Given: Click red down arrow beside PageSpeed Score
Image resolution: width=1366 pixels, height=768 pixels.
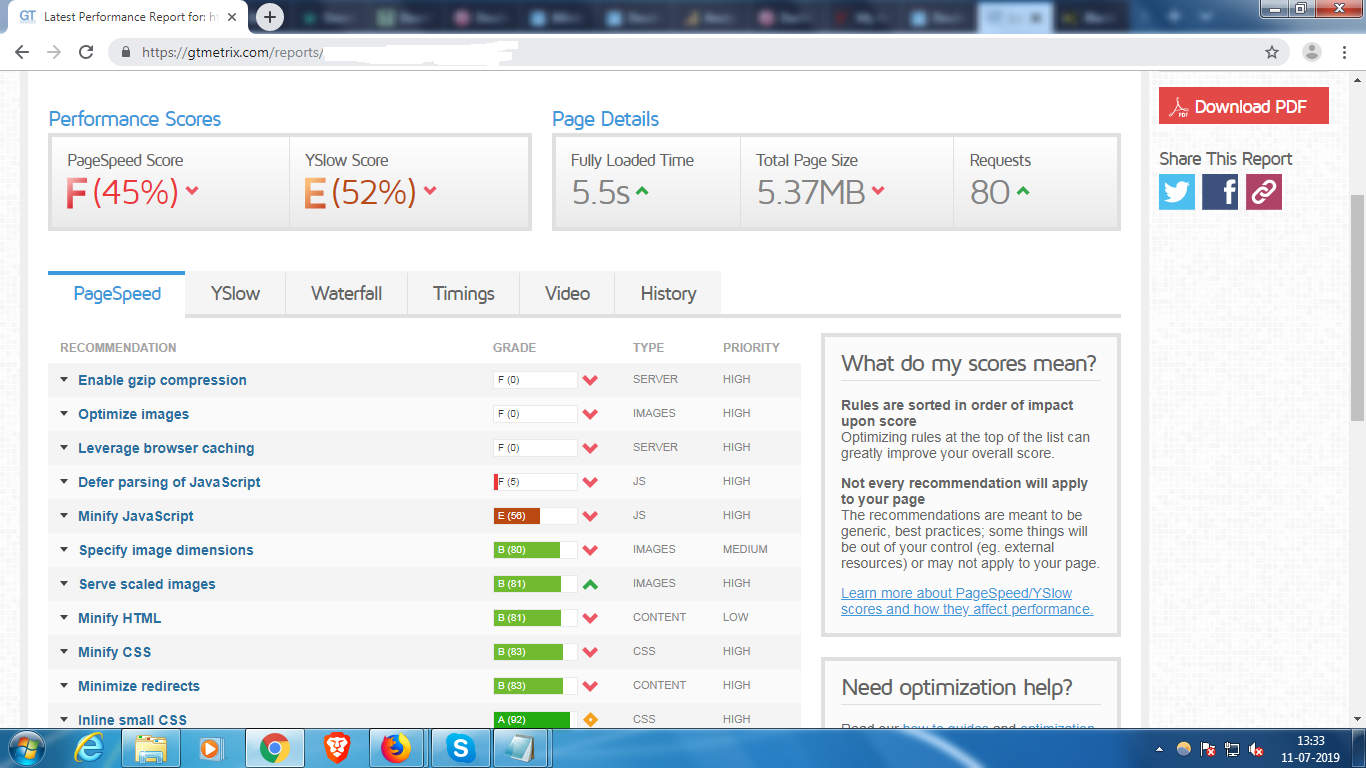Looking at the screenshot, I should click(192, 191).
